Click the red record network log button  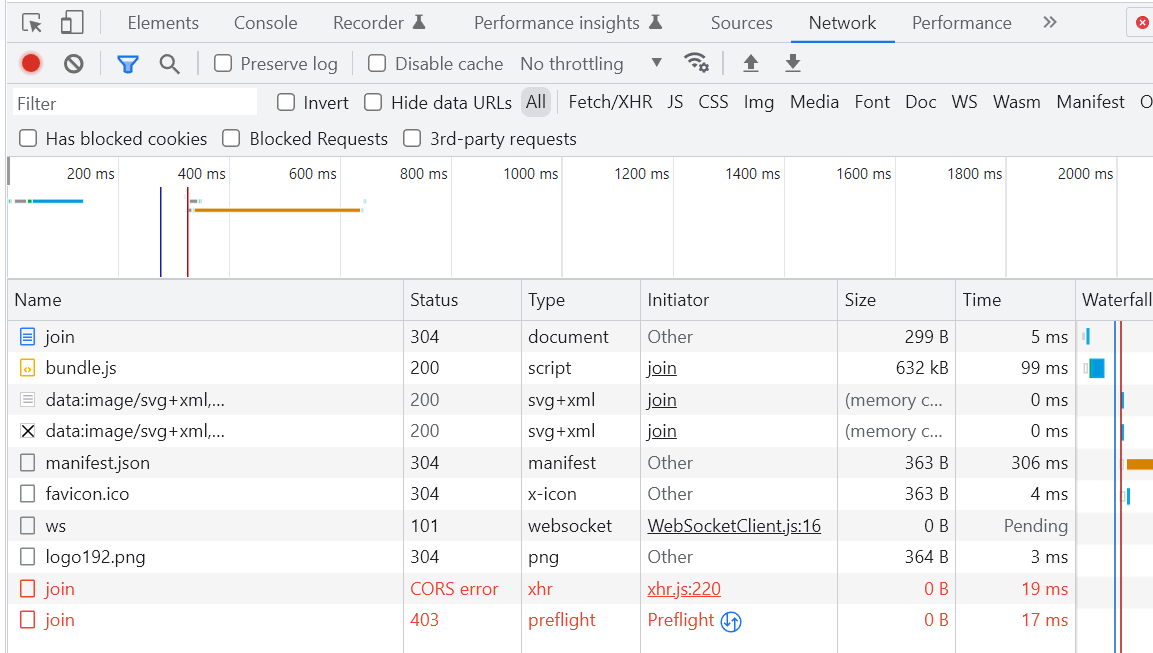click(31, 64)
